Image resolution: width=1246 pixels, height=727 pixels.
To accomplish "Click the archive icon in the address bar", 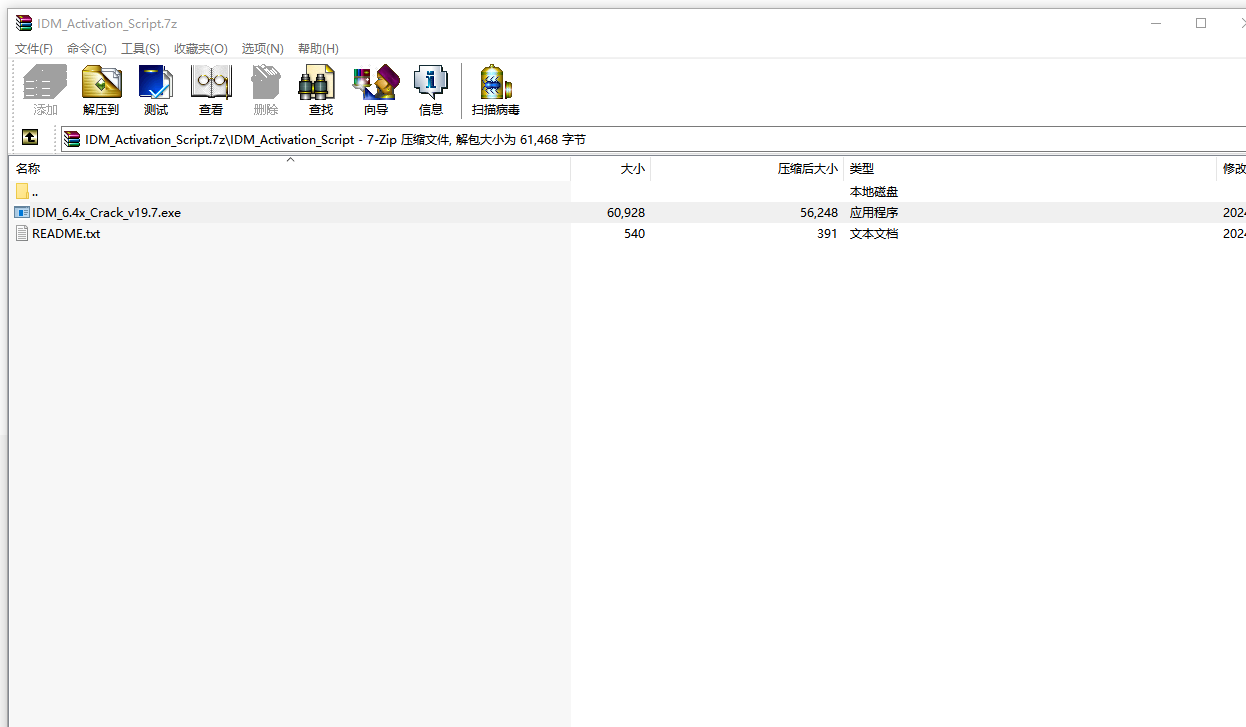I will coord(72,139).
